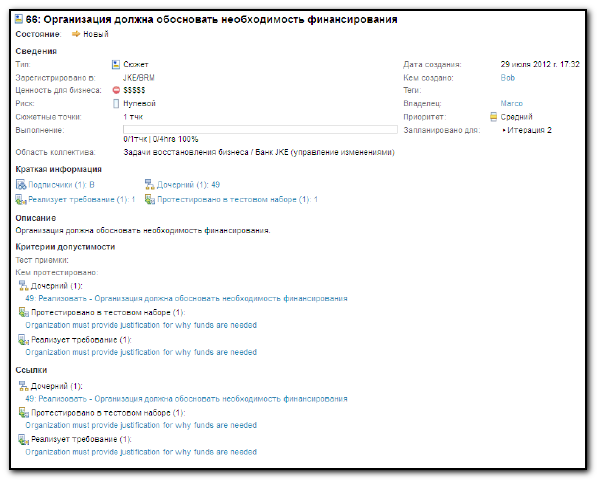Open the Дочерний (1): 49 summary link
Image resolution: width=597 pixels, height=480 pixels.
pos(188,185)
